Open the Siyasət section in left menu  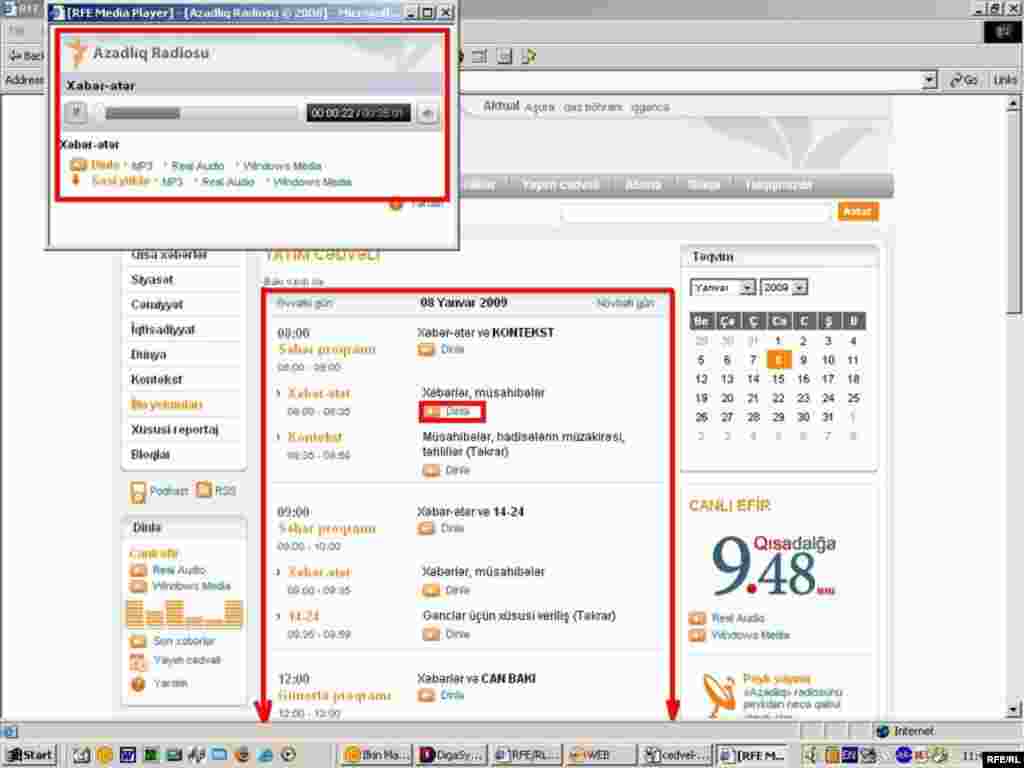(152, 280)
